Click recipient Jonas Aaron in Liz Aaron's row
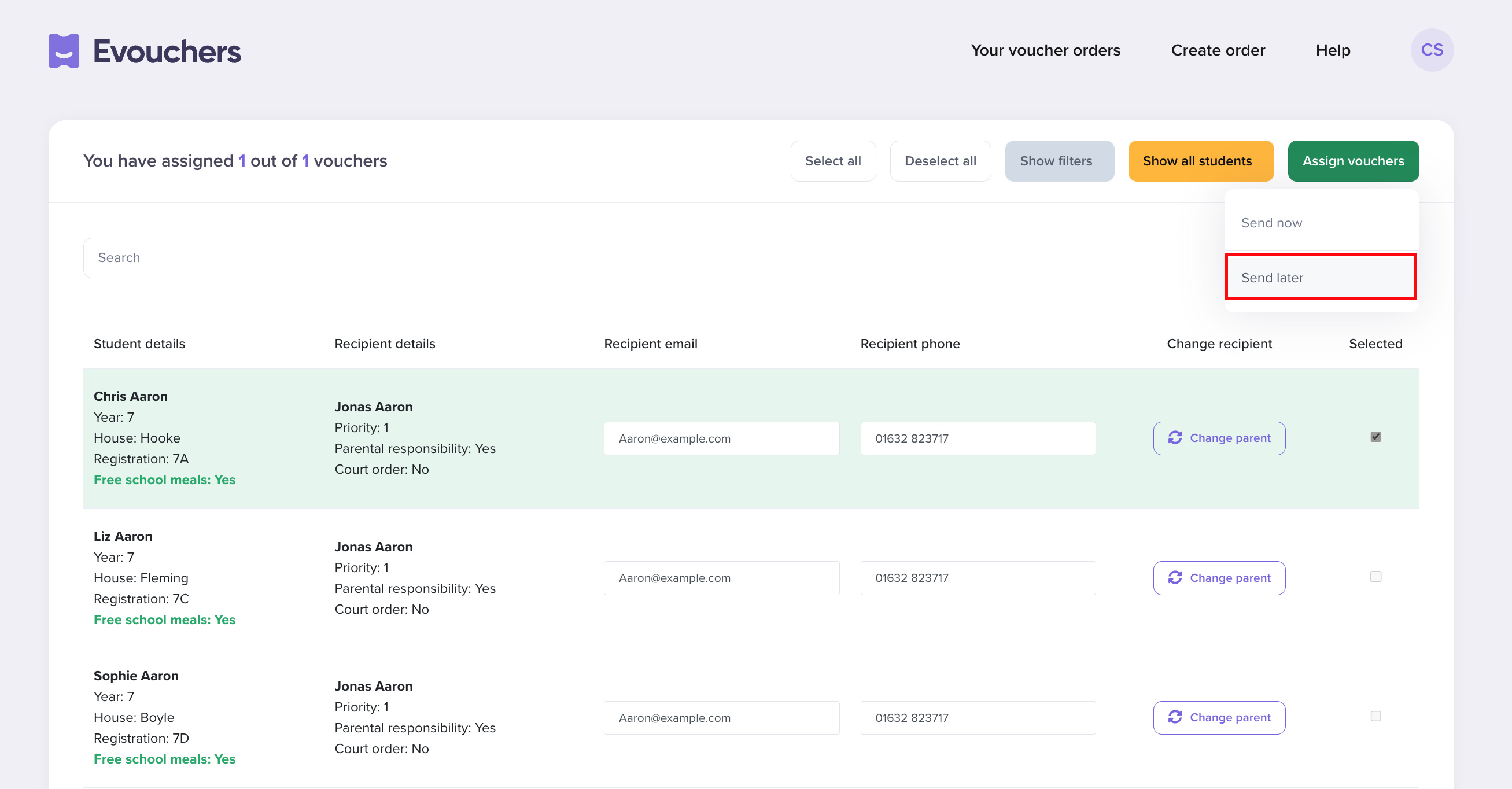Viewport: 1512px width, 789px height. pyautogui.click(x=373, y=547)
